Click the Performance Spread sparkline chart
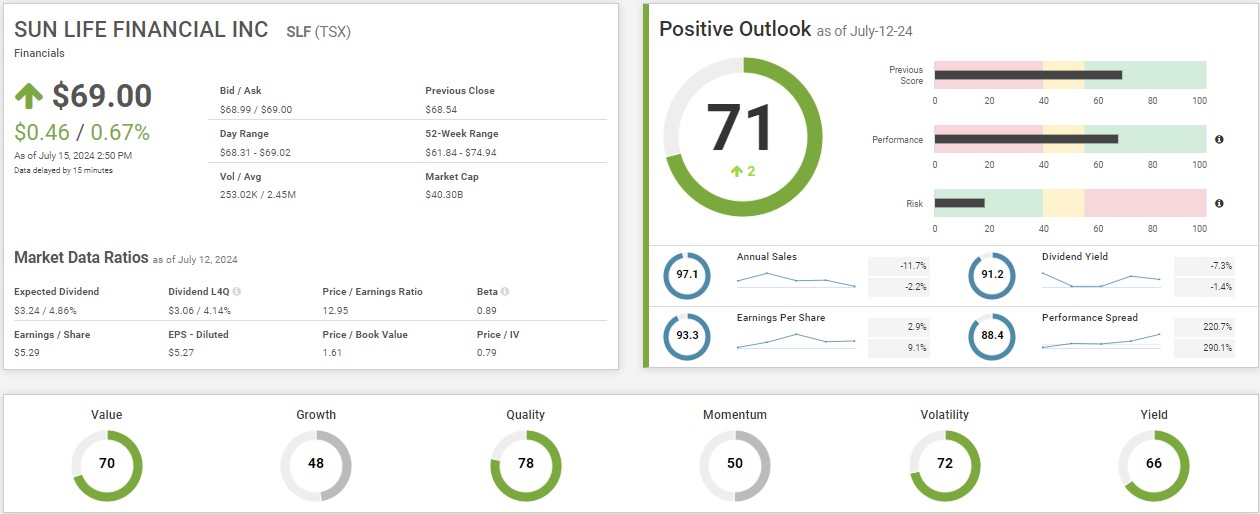This screenshot has height=514, width=1260. pos(1101,341)
